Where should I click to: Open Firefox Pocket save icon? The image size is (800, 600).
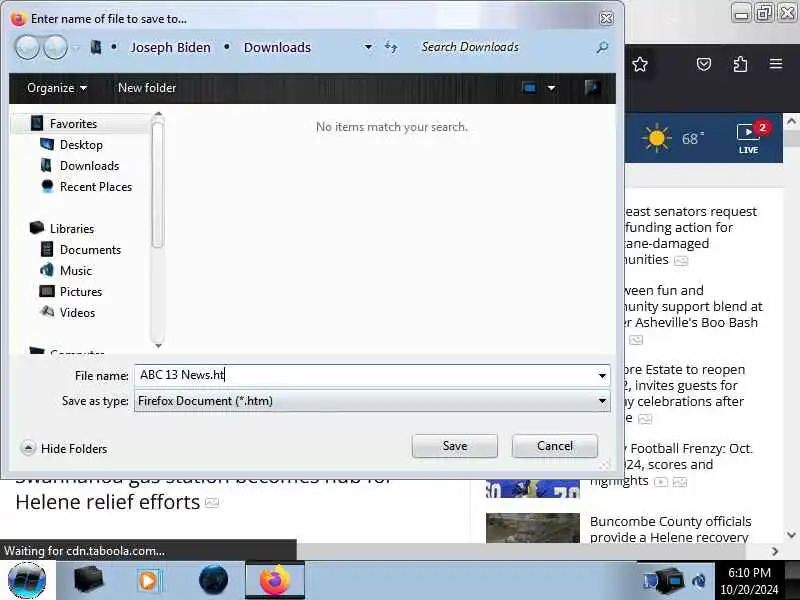coord(704,64)
